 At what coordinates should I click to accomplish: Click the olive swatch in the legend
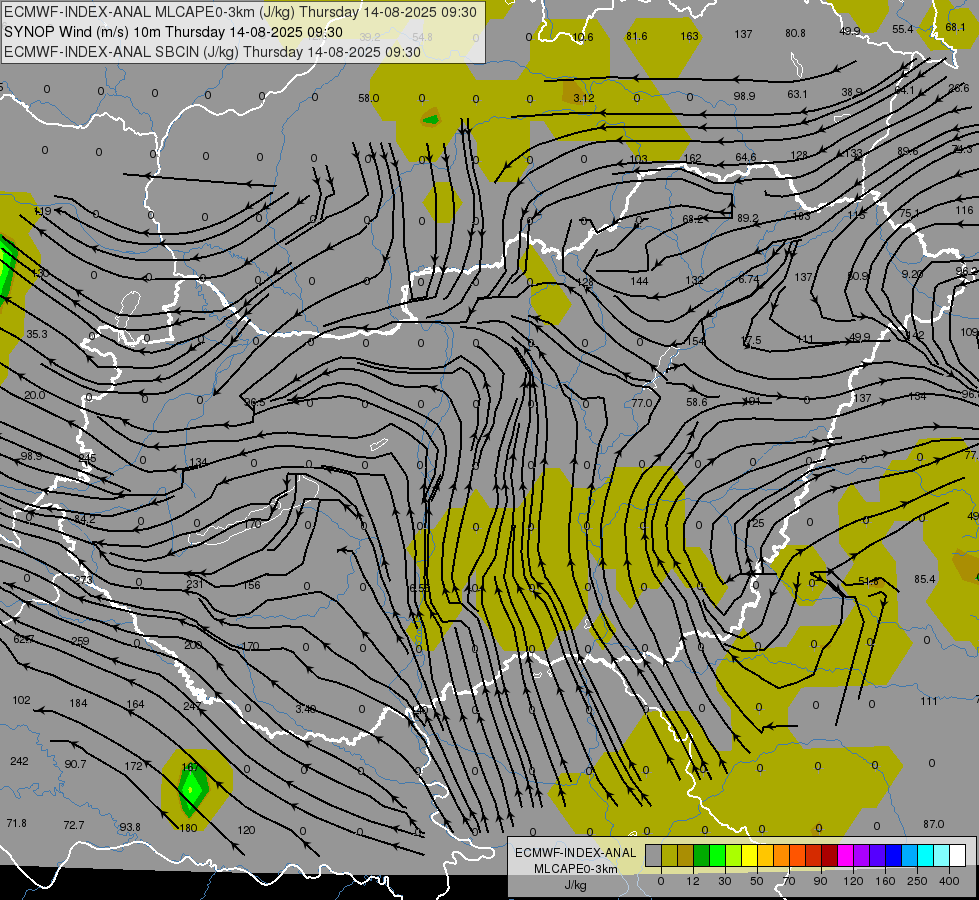click(669, 855)
